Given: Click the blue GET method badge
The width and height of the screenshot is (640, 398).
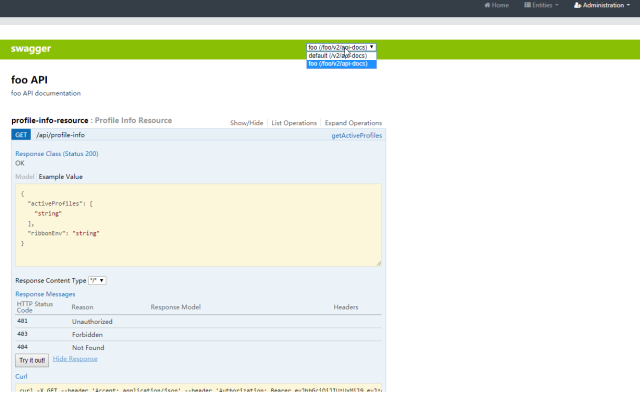Looking at the screenshot, I should click(x=21, y=135).
